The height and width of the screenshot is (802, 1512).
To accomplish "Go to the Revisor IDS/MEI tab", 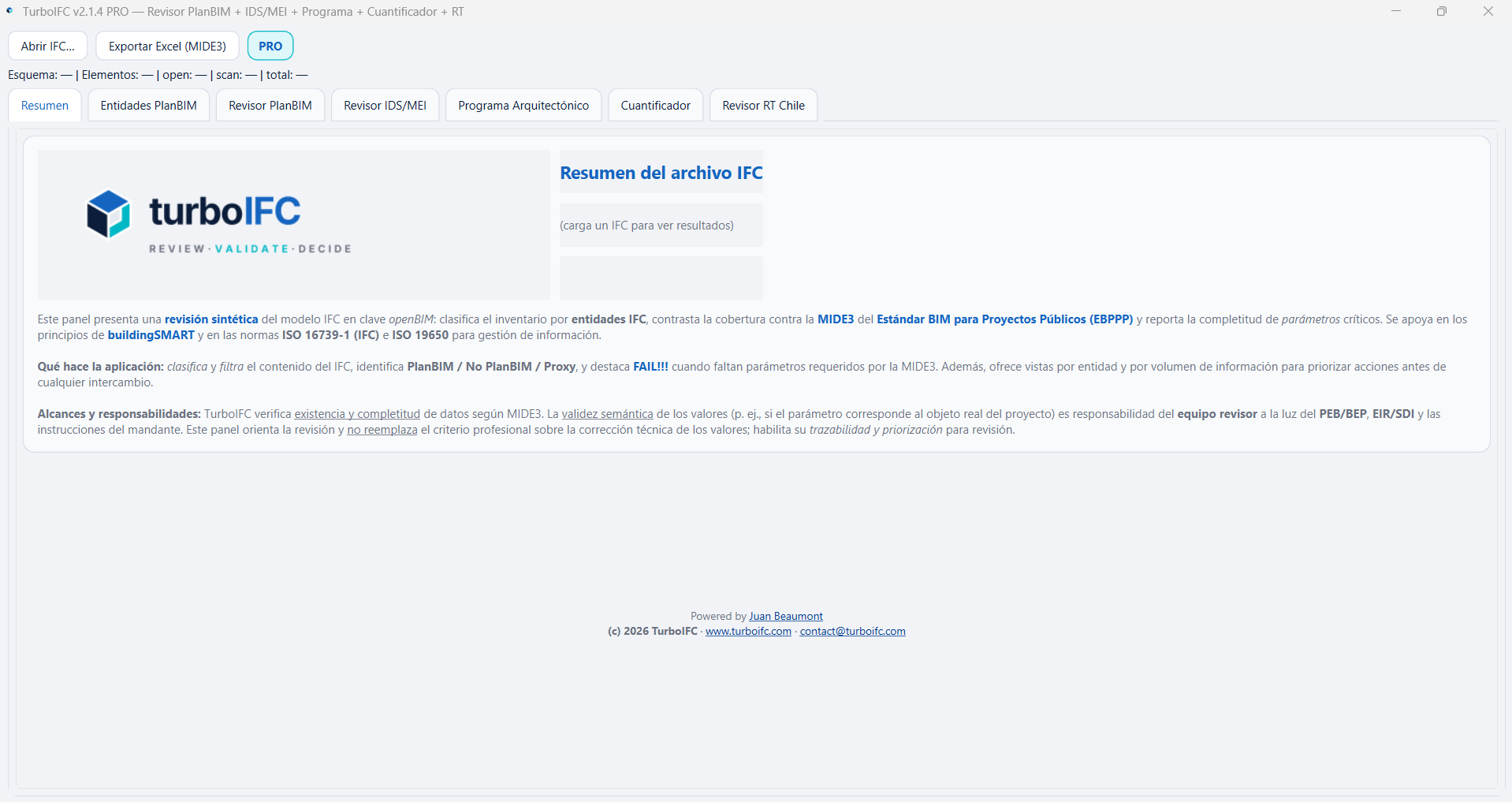I will coord(385,106).
